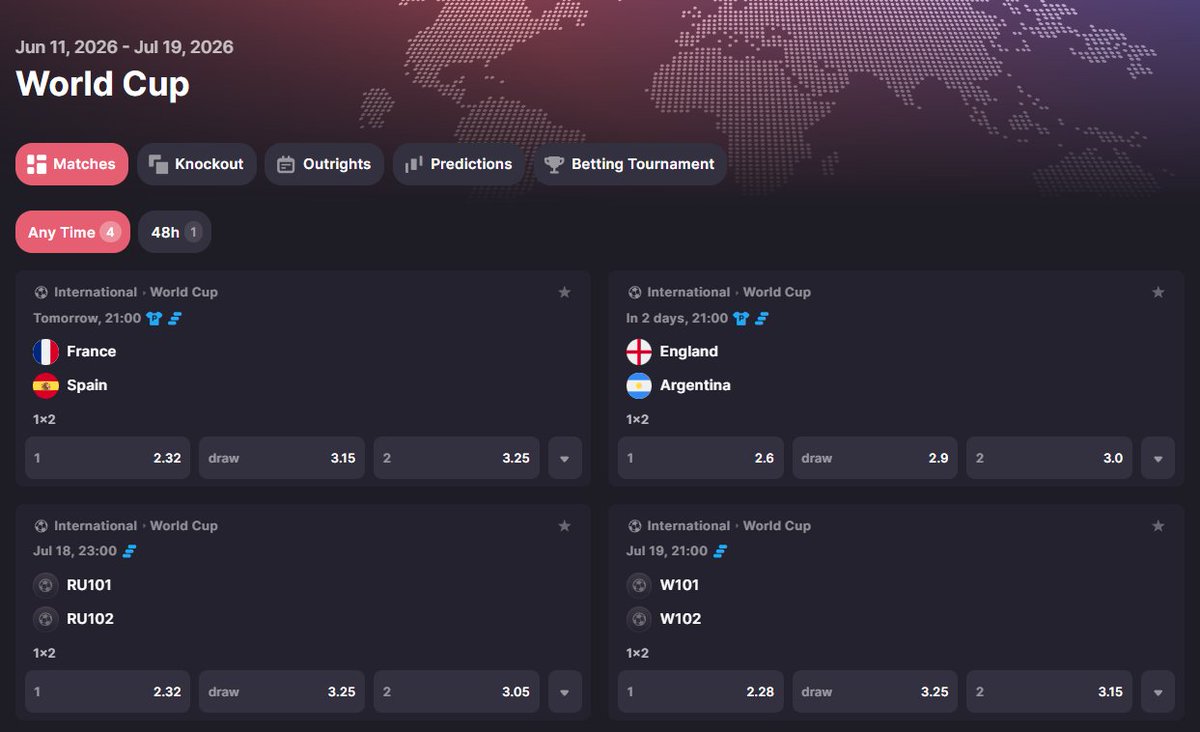Click the jersey icon beside In 2 days, 21:00
The height and width of the screenshot is (732, 1200).
[x=741, y=318]
